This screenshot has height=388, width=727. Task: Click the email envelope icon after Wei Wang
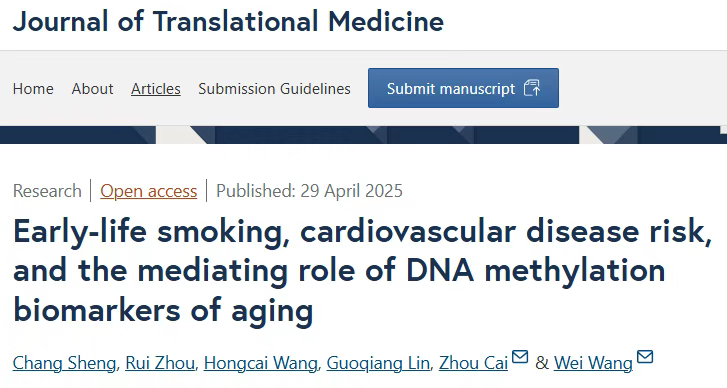click(645, 357)
